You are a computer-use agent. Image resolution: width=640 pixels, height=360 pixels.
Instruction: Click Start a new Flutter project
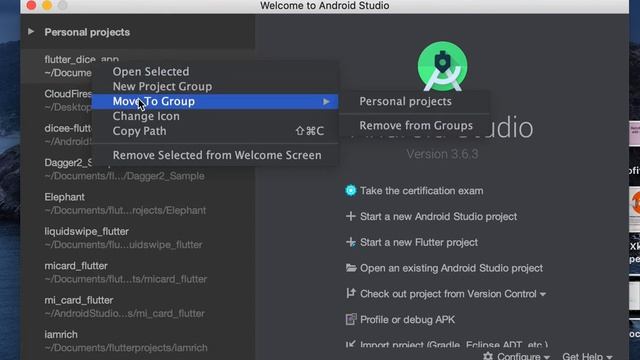[419, 242]
